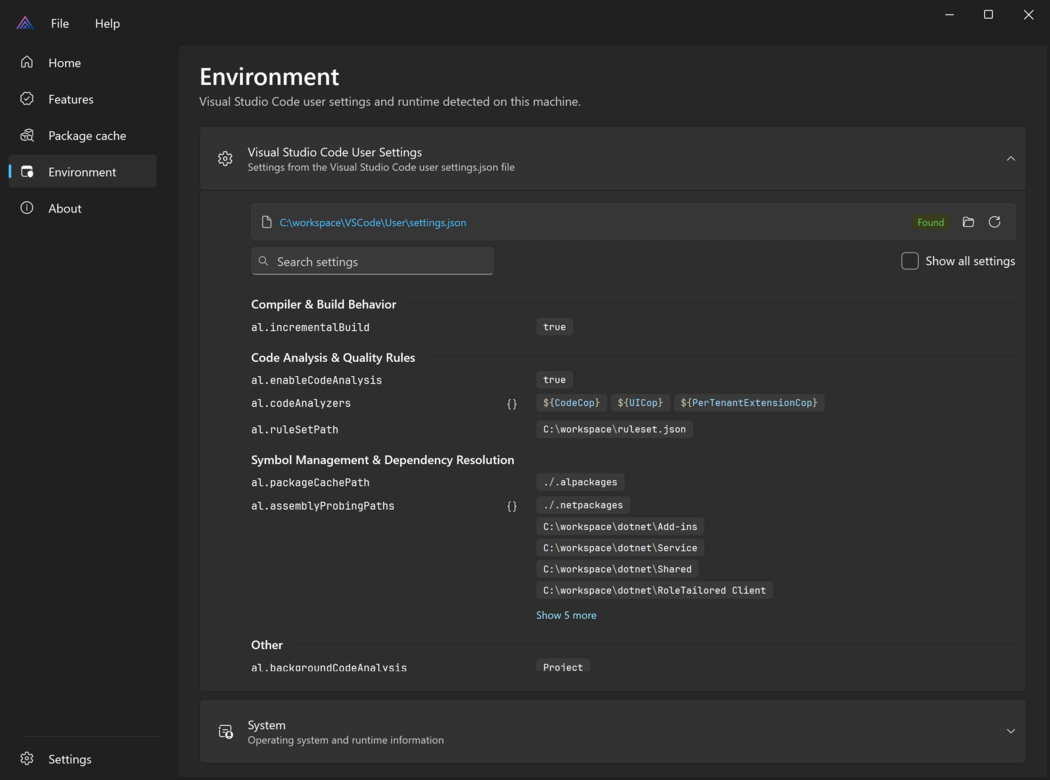Click the Code Analysis & Quality Rules heading
This screenshot has height=780, width=1050.
pyautogui.click(x=333, y=358)
